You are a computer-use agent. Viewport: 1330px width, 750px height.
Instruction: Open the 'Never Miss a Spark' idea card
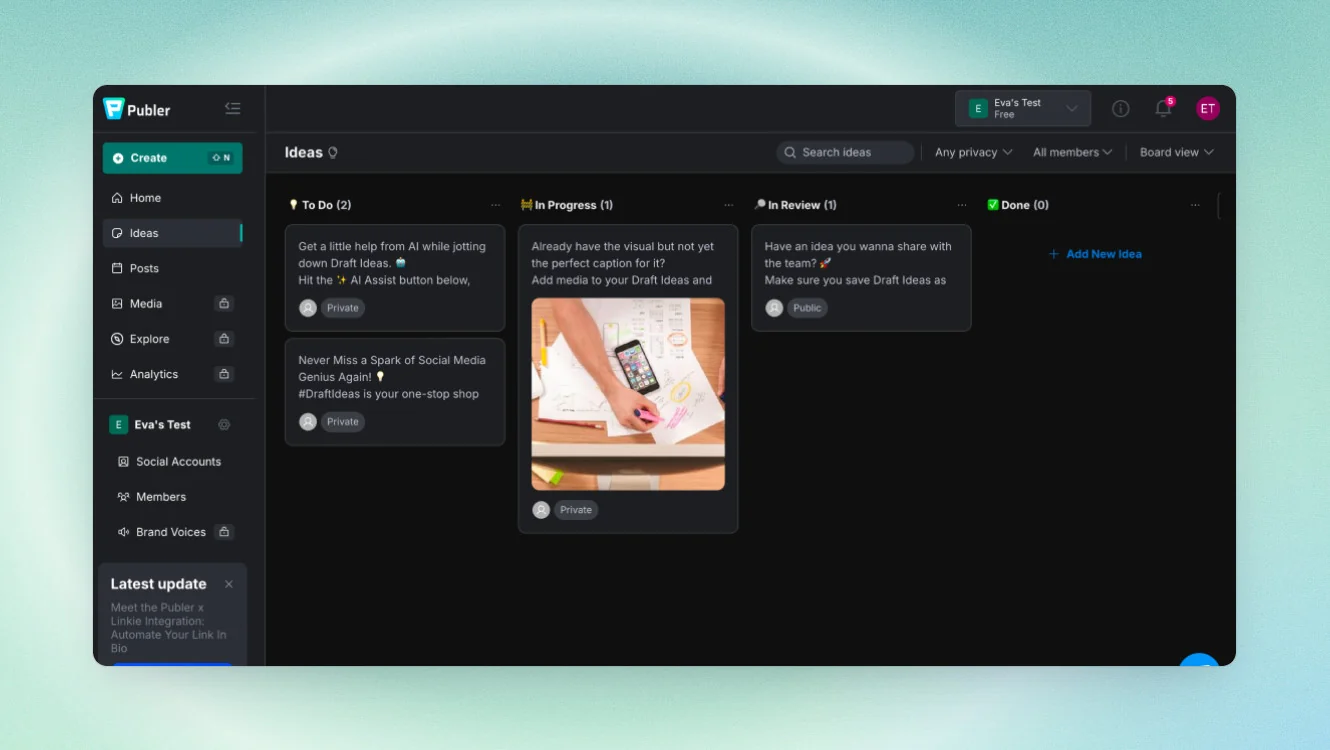click(x=395, y=392)
